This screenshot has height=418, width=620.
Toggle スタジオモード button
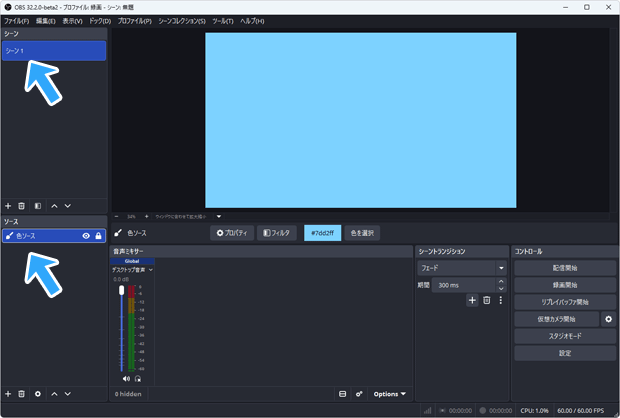click(x=565, y=336)
